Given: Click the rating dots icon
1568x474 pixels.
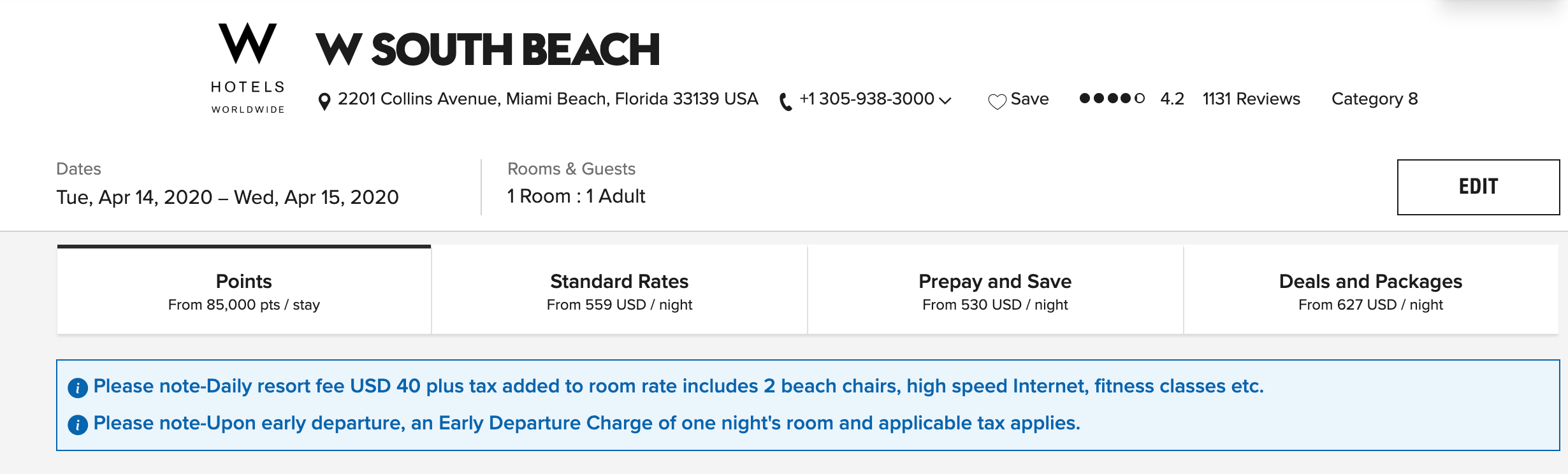Looking at the screenshot, I should tap(1112, 98).
